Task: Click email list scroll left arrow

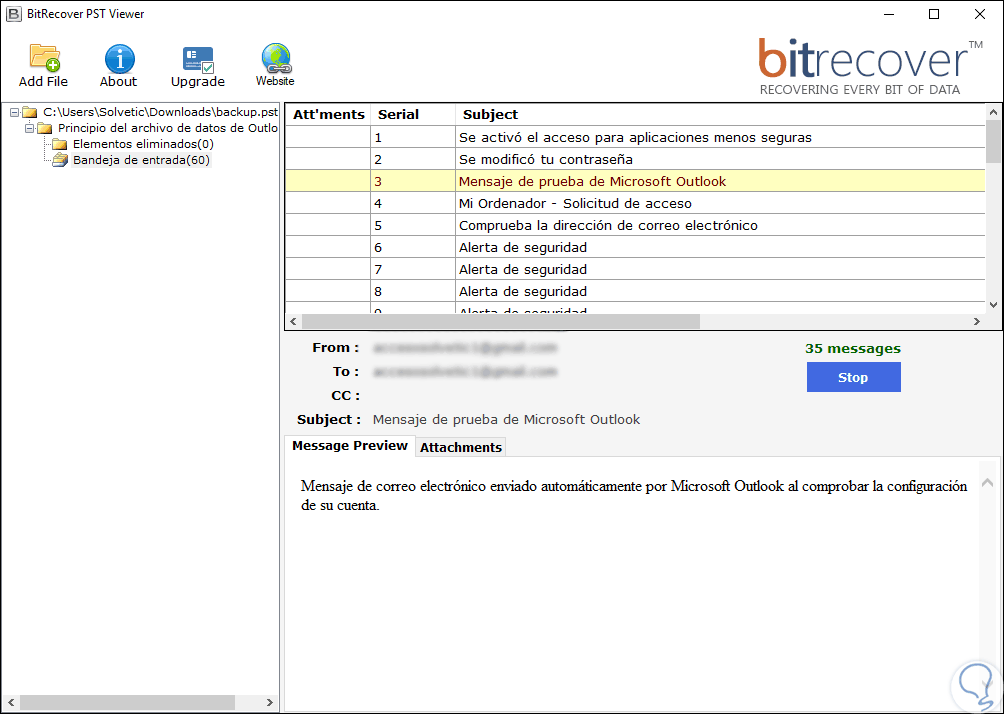Action: tap(293, 321)
